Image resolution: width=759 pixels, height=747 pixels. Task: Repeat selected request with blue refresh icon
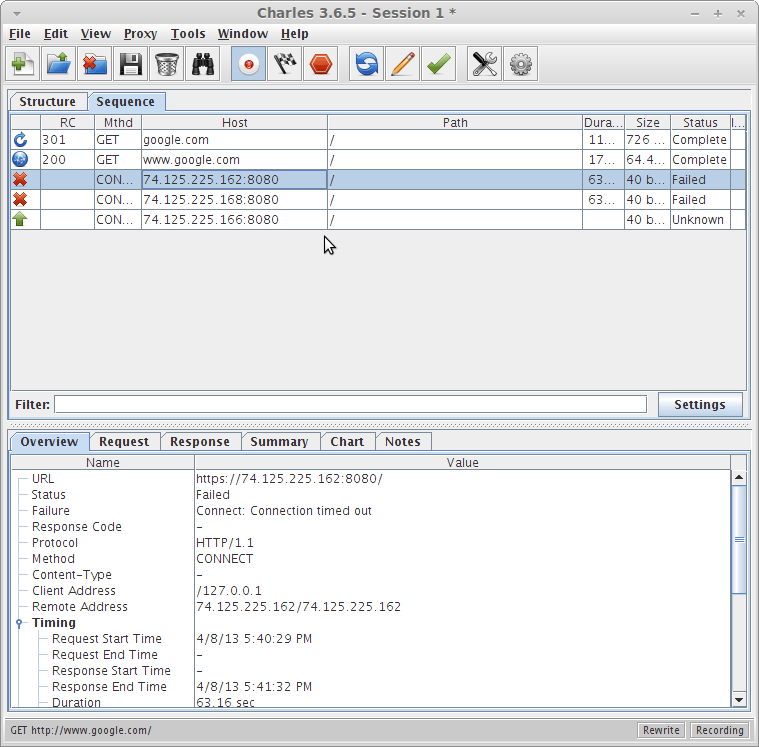pos(366,63)
